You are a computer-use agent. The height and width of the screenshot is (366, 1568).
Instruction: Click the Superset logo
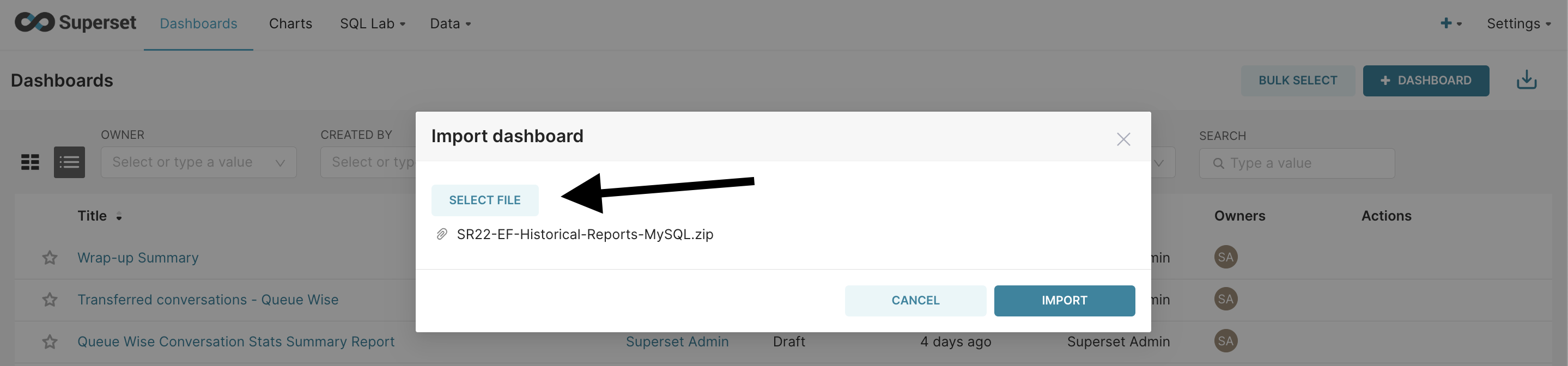tap(76, 23)
